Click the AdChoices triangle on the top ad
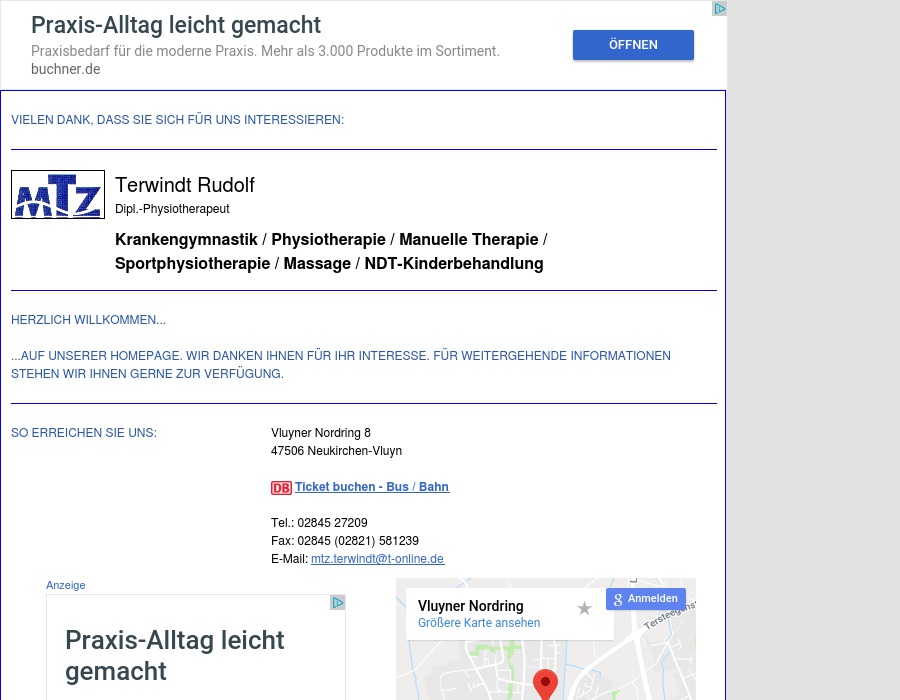Image resolution: width=900 pixels, height=700 pixels. tap(719, 8)
